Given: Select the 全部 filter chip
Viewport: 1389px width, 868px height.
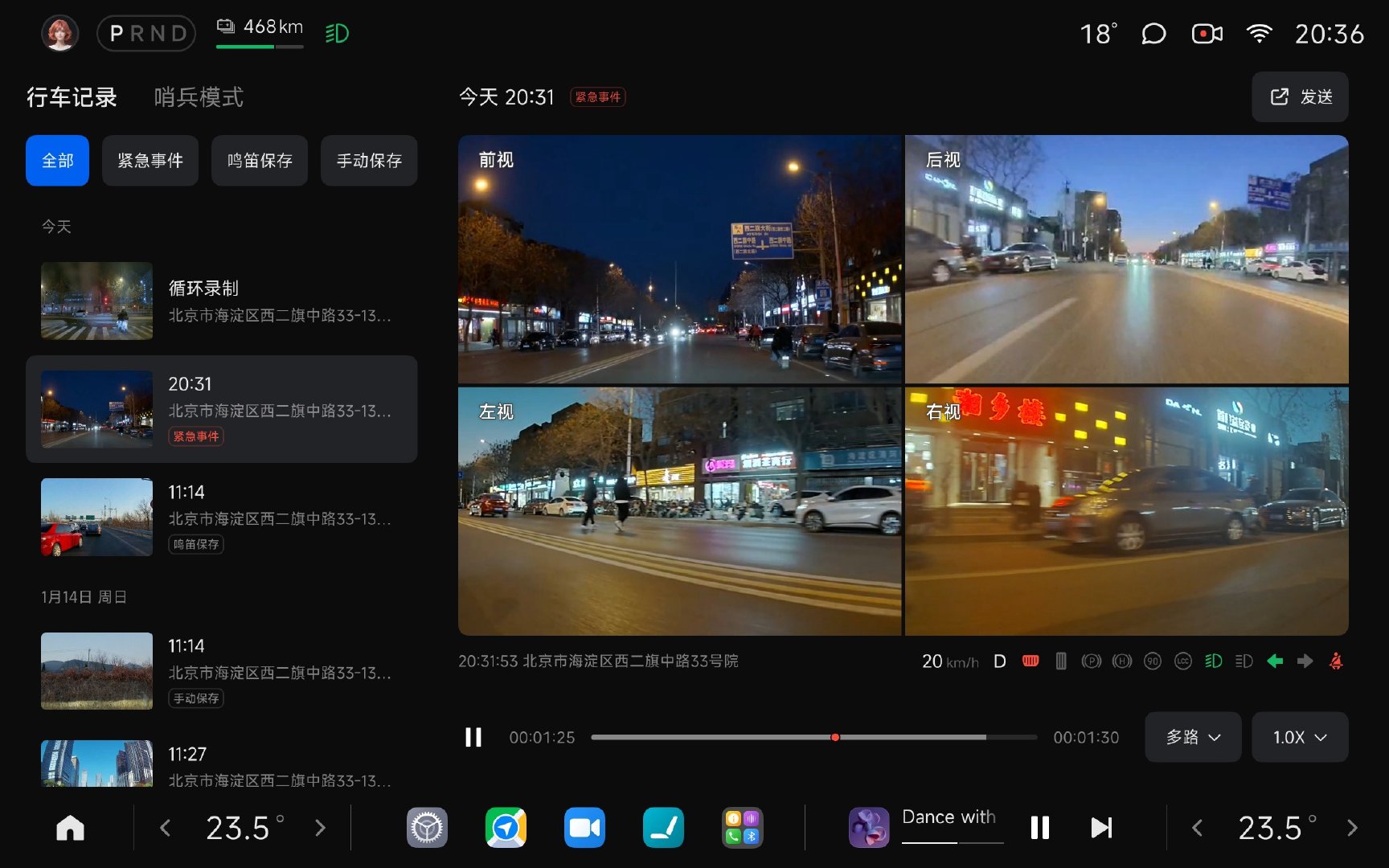Looking at the screenshot, I should click(57, 161).
